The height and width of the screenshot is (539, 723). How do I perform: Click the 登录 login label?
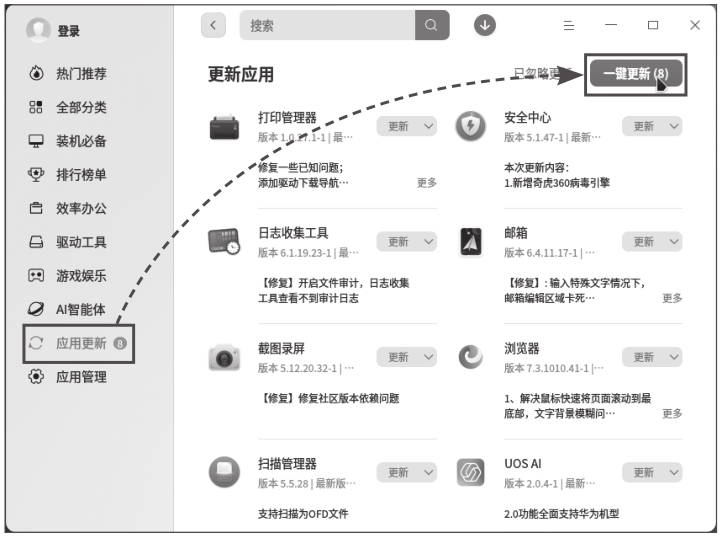68,31
